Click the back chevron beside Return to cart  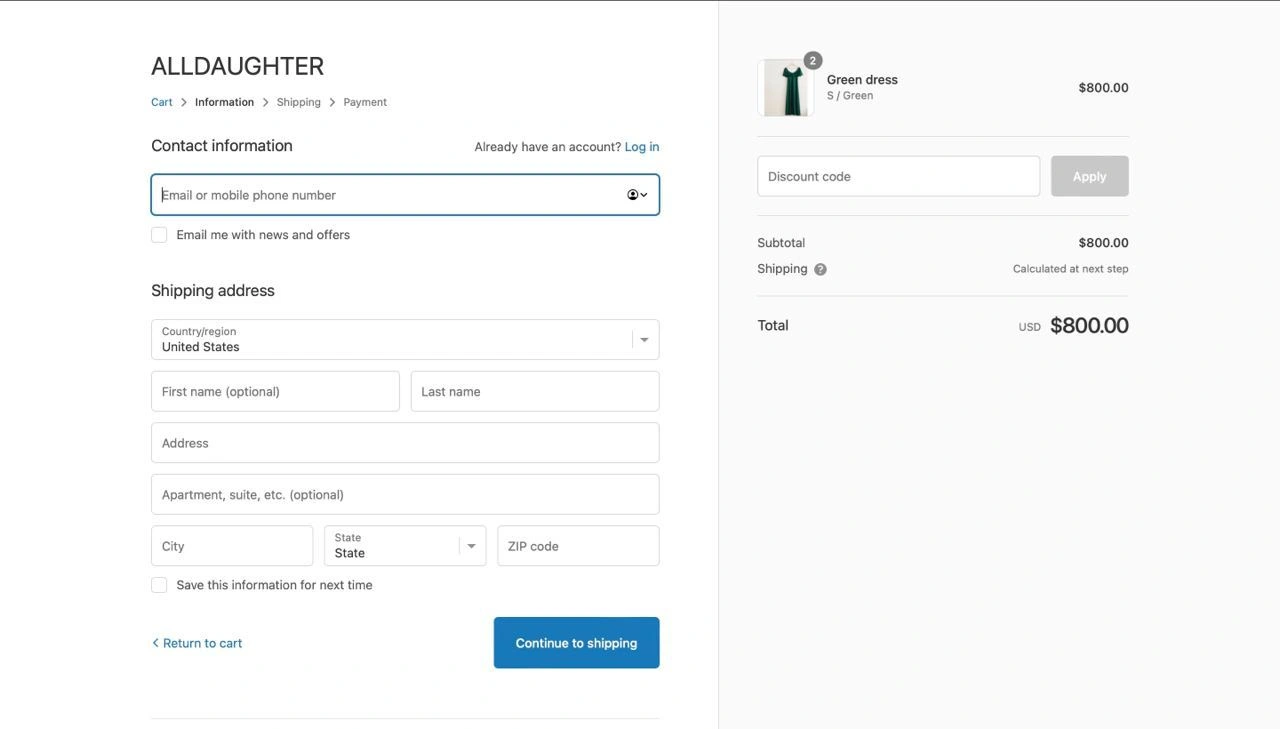click(155, 643)
